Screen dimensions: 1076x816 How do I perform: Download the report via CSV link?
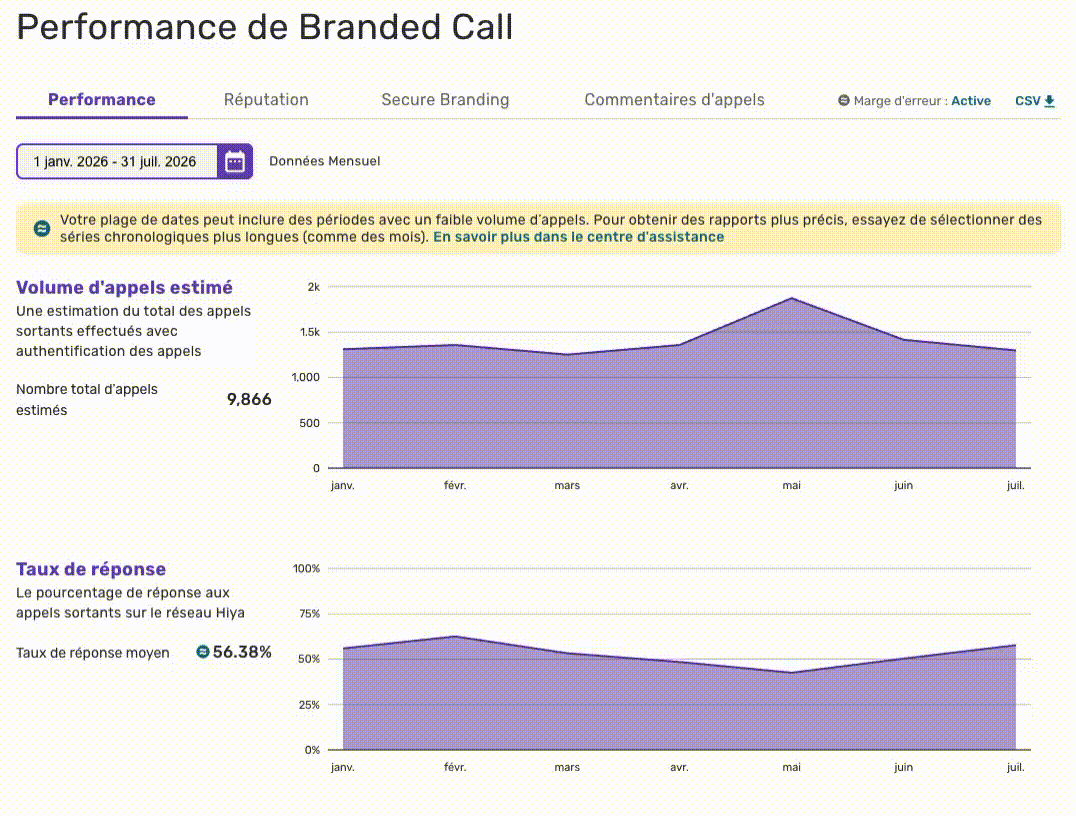point(1035,101)
